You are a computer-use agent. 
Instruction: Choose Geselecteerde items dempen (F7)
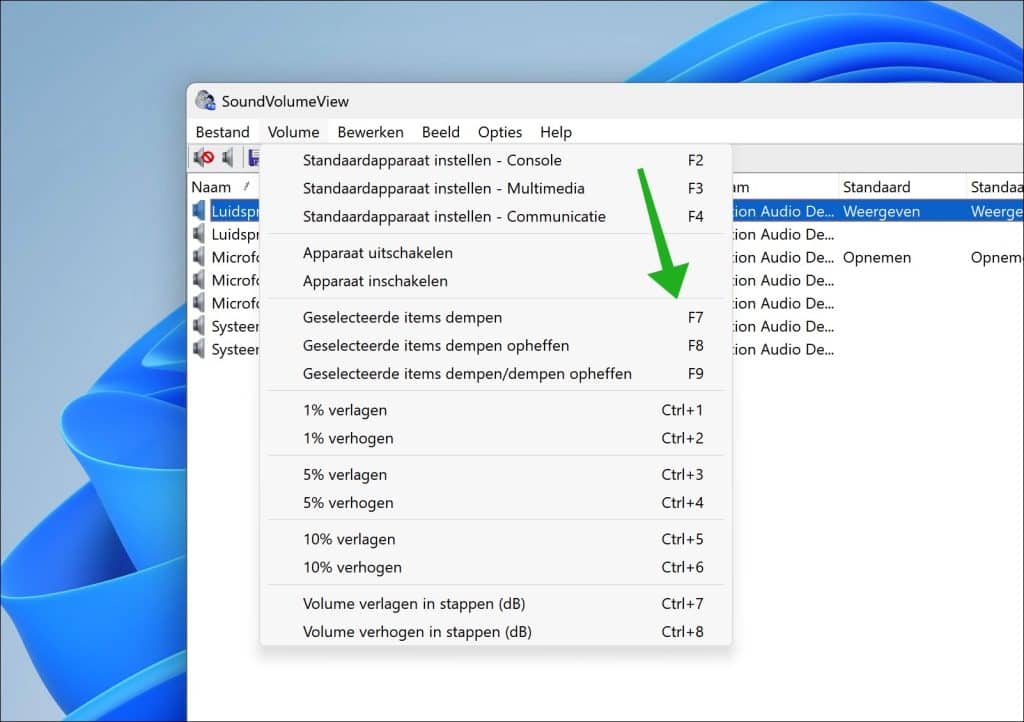496,317
